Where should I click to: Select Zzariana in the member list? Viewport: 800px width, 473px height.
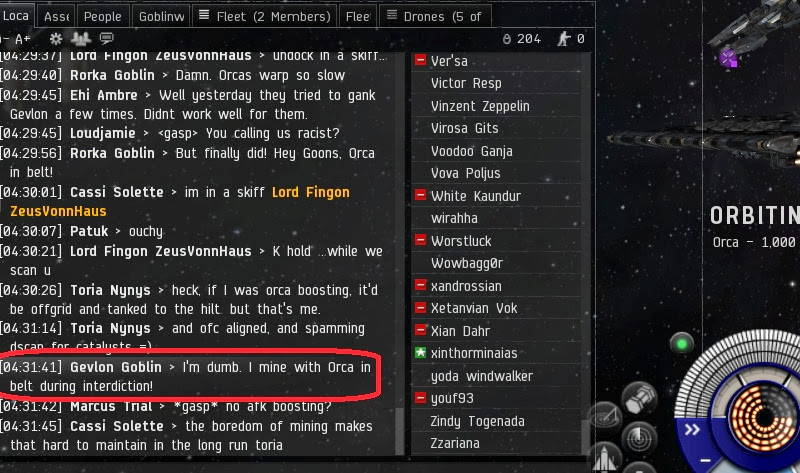pyautogui.click(x=455, y=443)
